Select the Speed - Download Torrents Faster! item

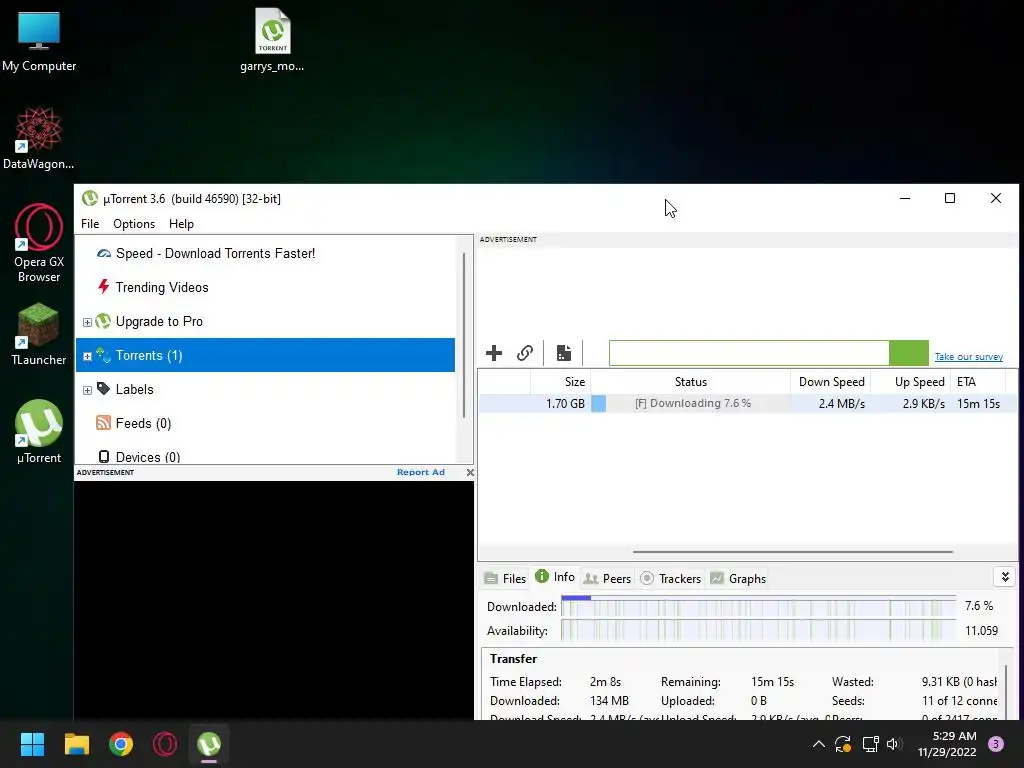pos(265,253)
